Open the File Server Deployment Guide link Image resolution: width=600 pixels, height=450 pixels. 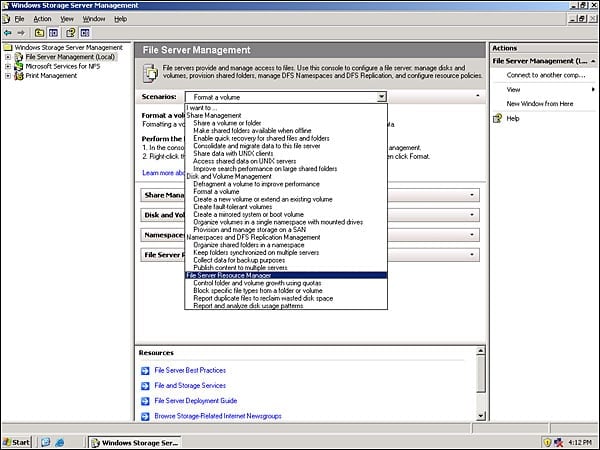tap(196, 401)
